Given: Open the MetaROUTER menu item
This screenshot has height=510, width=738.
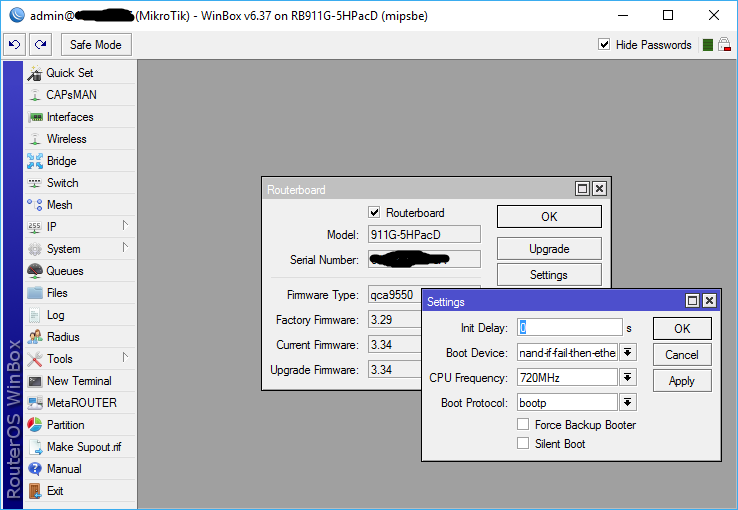Looking at the screenshot, I should (x=80, y=403).
